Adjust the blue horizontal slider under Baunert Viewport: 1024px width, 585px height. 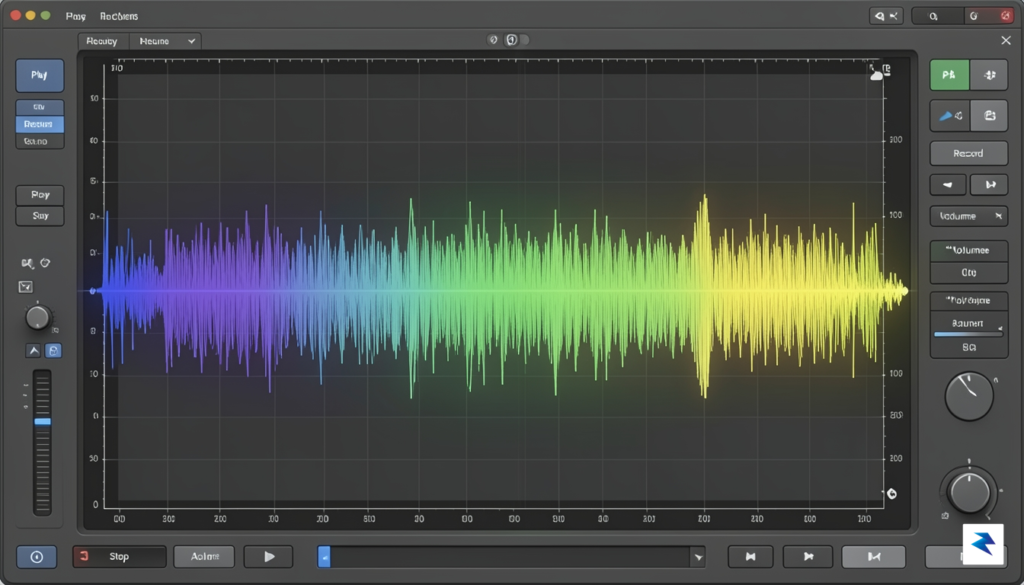pos(968,334)
